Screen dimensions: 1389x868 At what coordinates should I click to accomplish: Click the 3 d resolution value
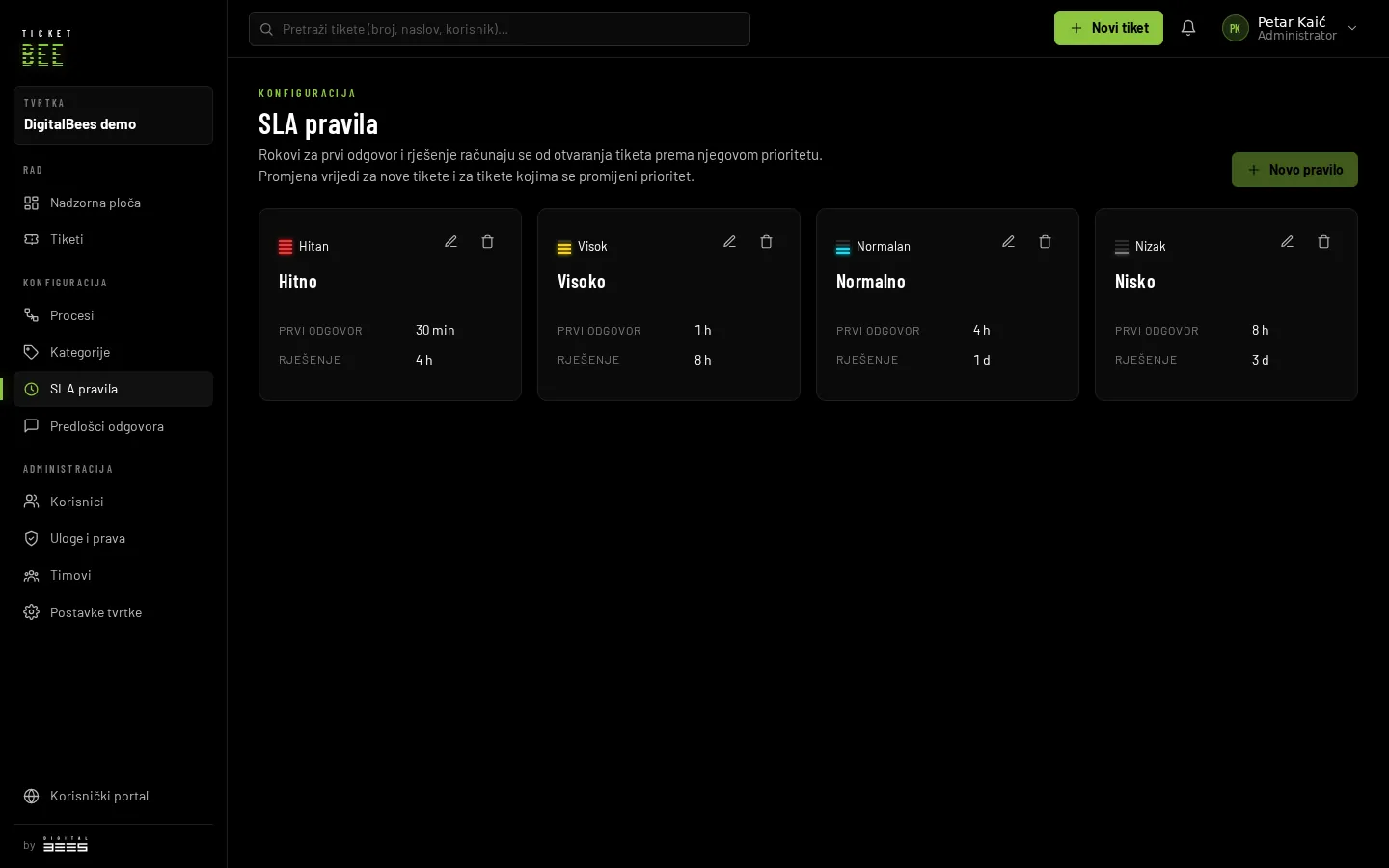click(1261, 360)
